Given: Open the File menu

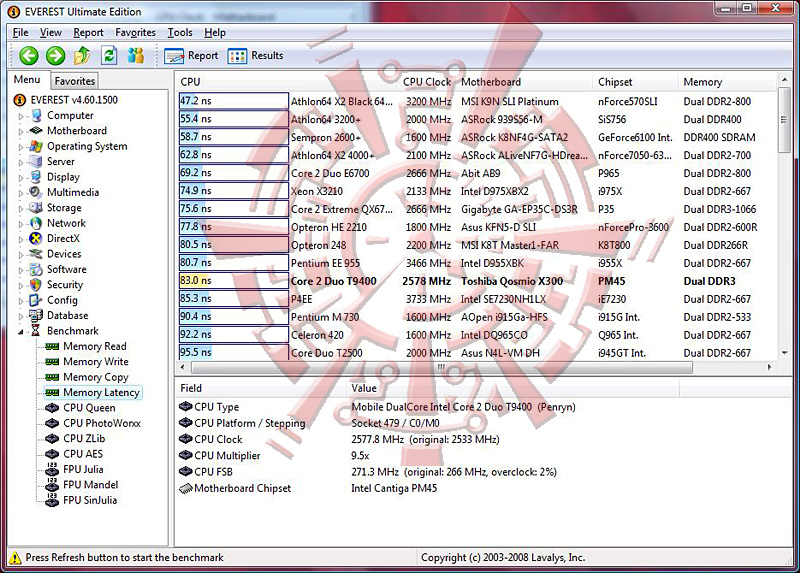Looking at the screenshot, I should [20, 33].
